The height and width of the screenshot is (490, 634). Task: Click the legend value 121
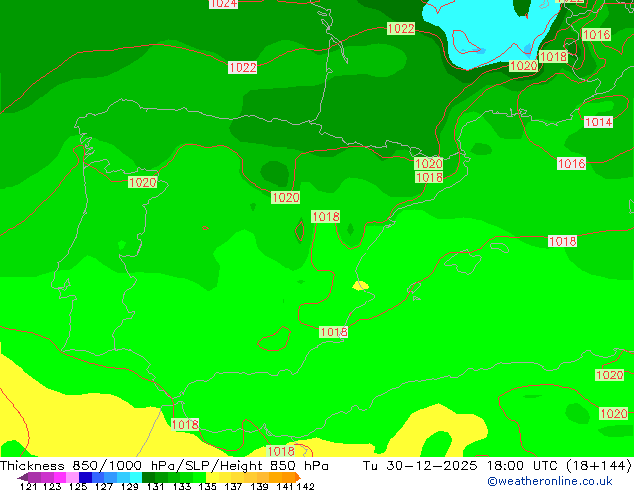28,486
